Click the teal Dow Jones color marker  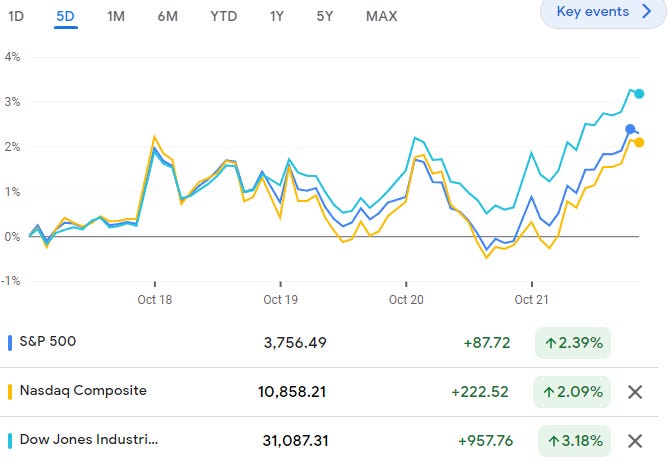tap(10, 441)
